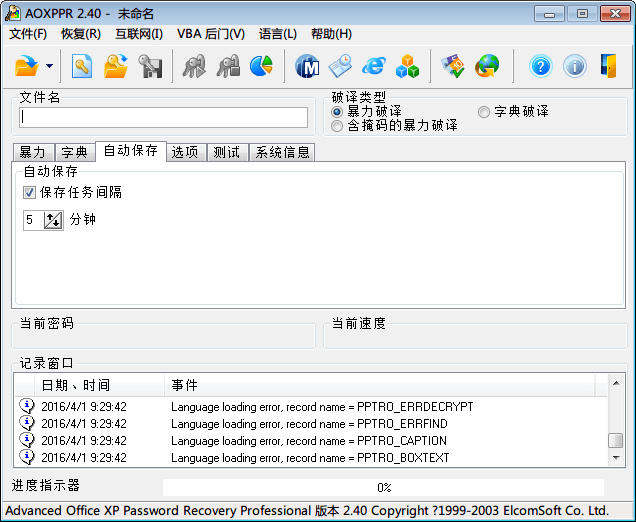
Task: Select log row PPTRO_ERRDECRYPT
Action: (x=312, y=406)
